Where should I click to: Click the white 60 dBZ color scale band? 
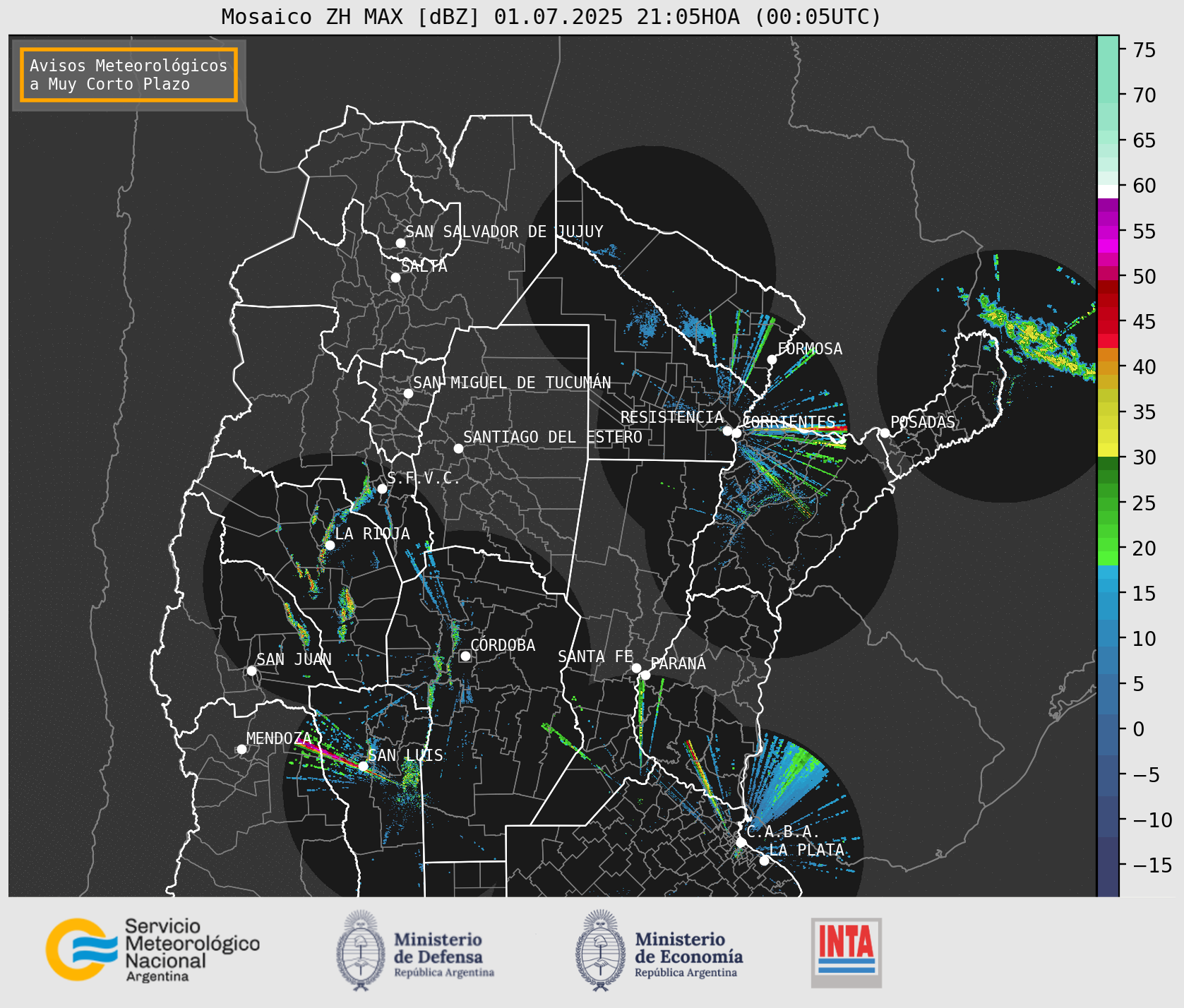click(1108, 191)
